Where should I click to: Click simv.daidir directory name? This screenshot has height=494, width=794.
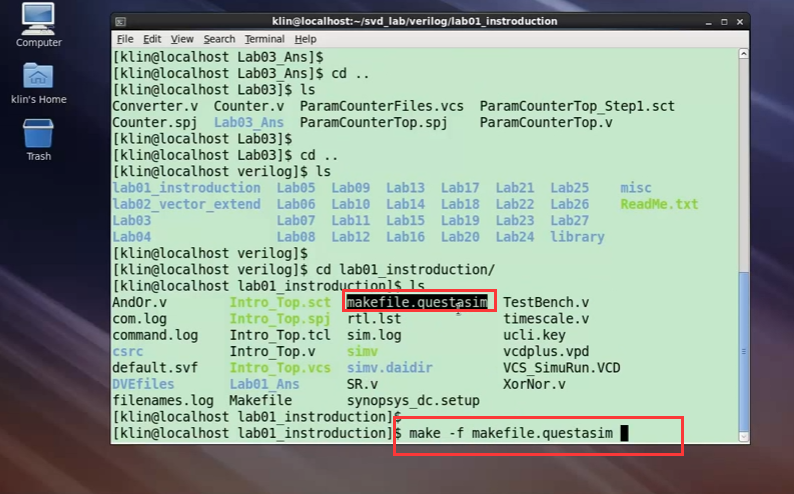click(x=390, y=368)
